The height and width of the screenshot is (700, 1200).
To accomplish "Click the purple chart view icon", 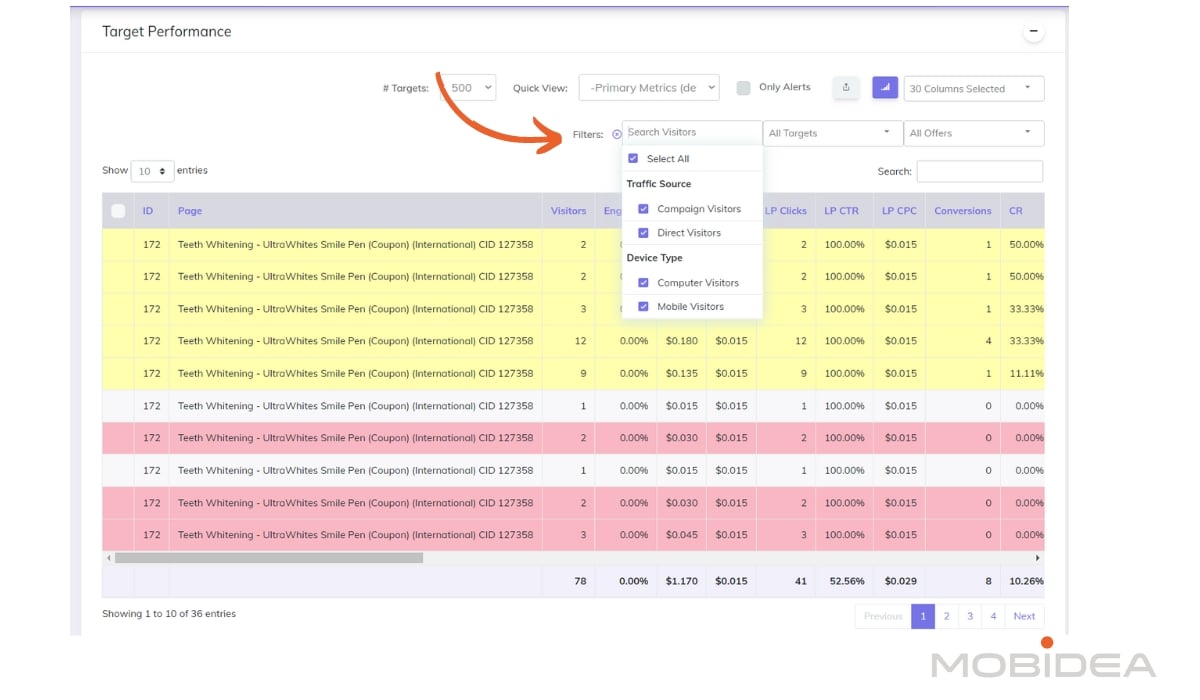I will tap(885, 88).
